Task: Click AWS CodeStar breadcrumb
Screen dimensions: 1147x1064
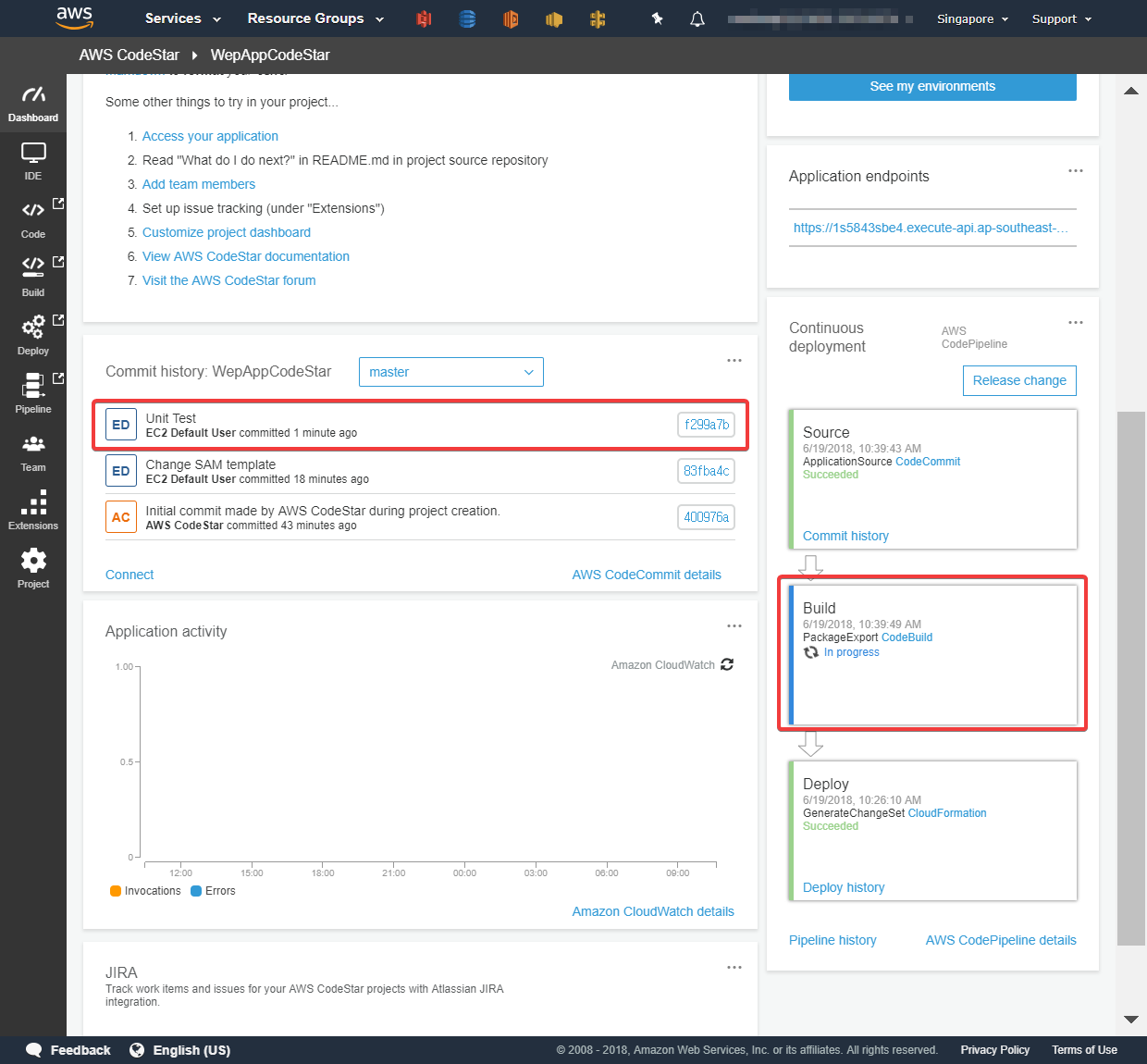Action: point(129,55)
